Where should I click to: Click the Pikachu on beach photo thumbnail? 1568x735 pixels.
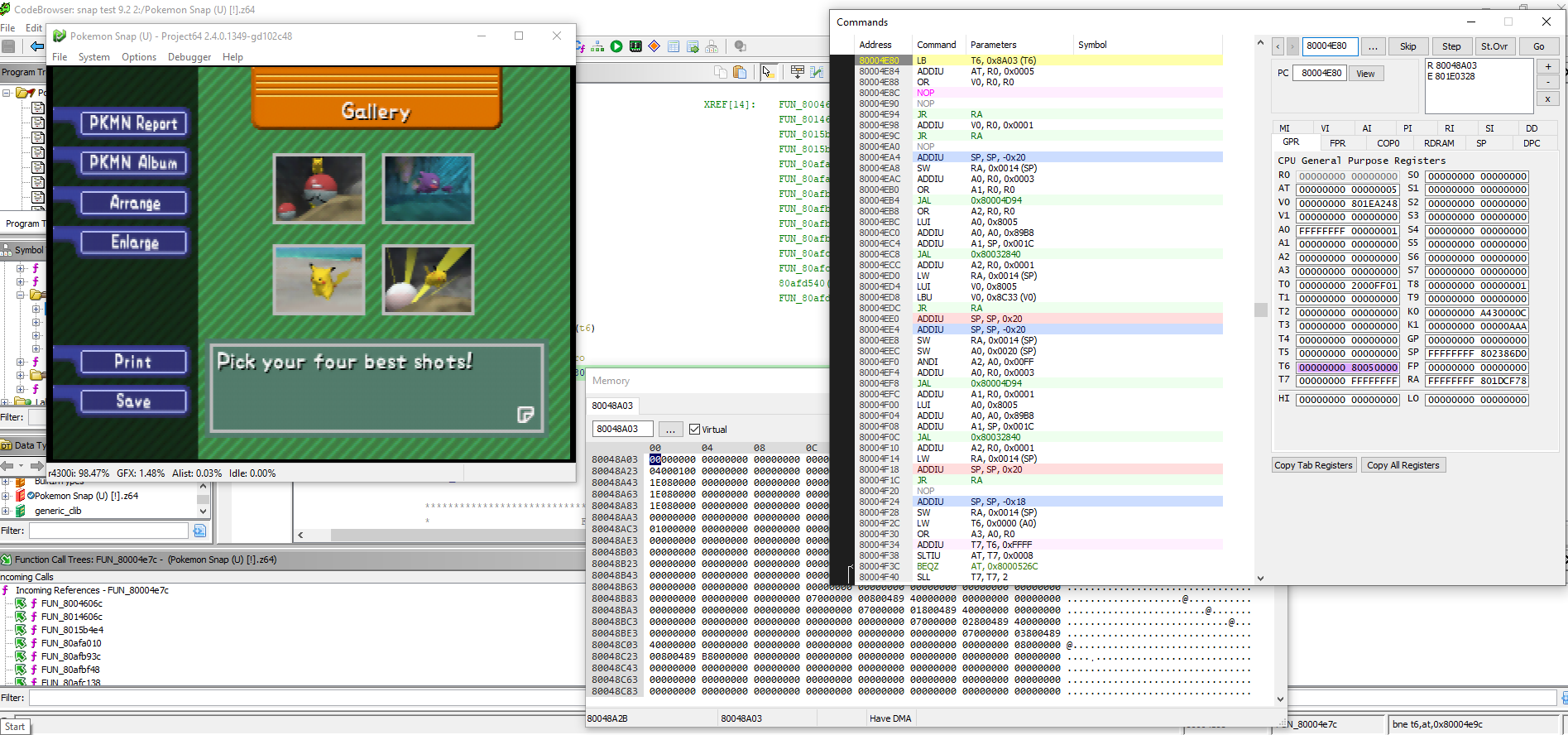(x=319, y=280)
